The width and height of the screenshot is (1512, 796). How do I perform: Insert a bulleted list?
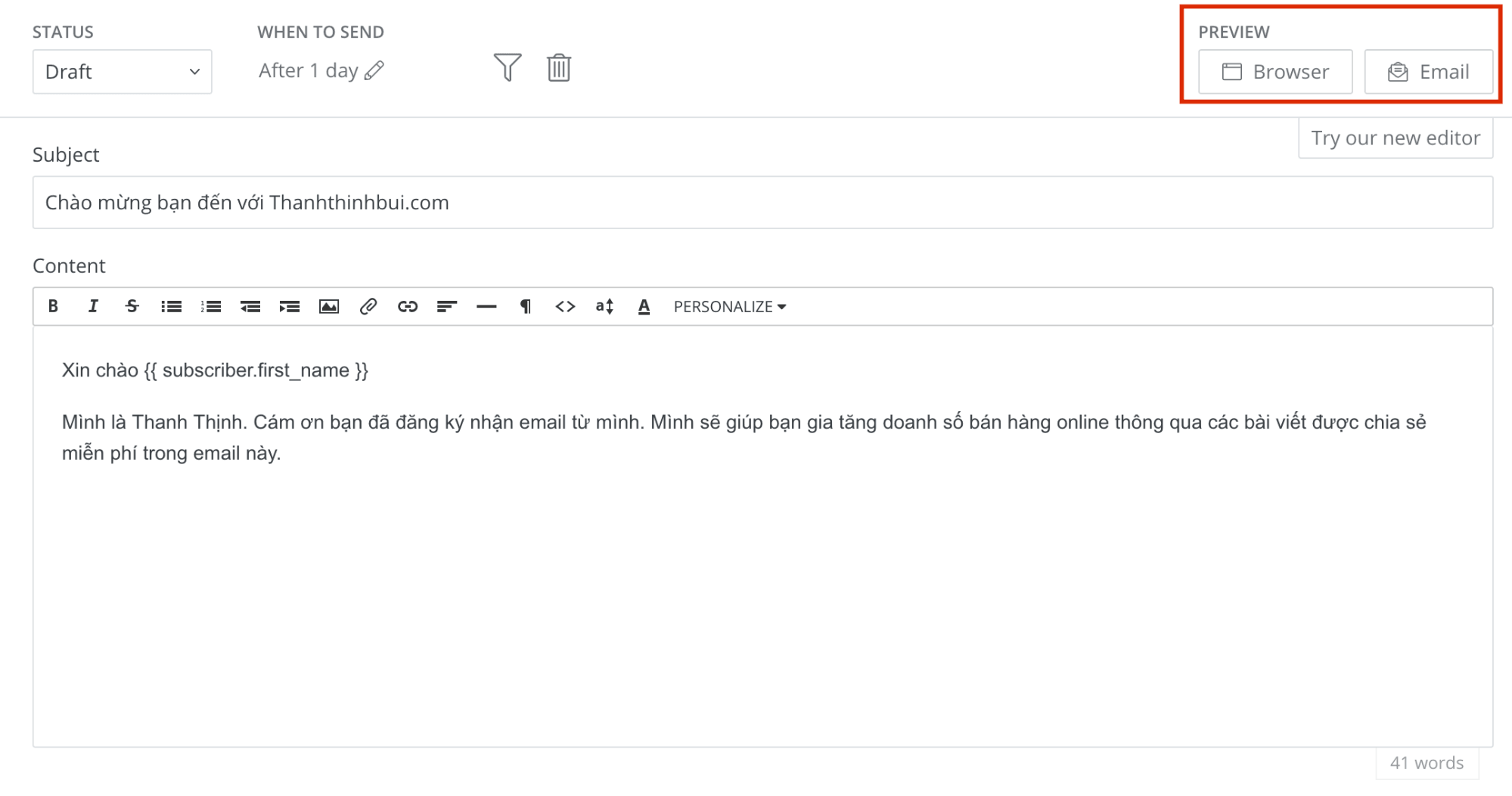tap(171, 306)
